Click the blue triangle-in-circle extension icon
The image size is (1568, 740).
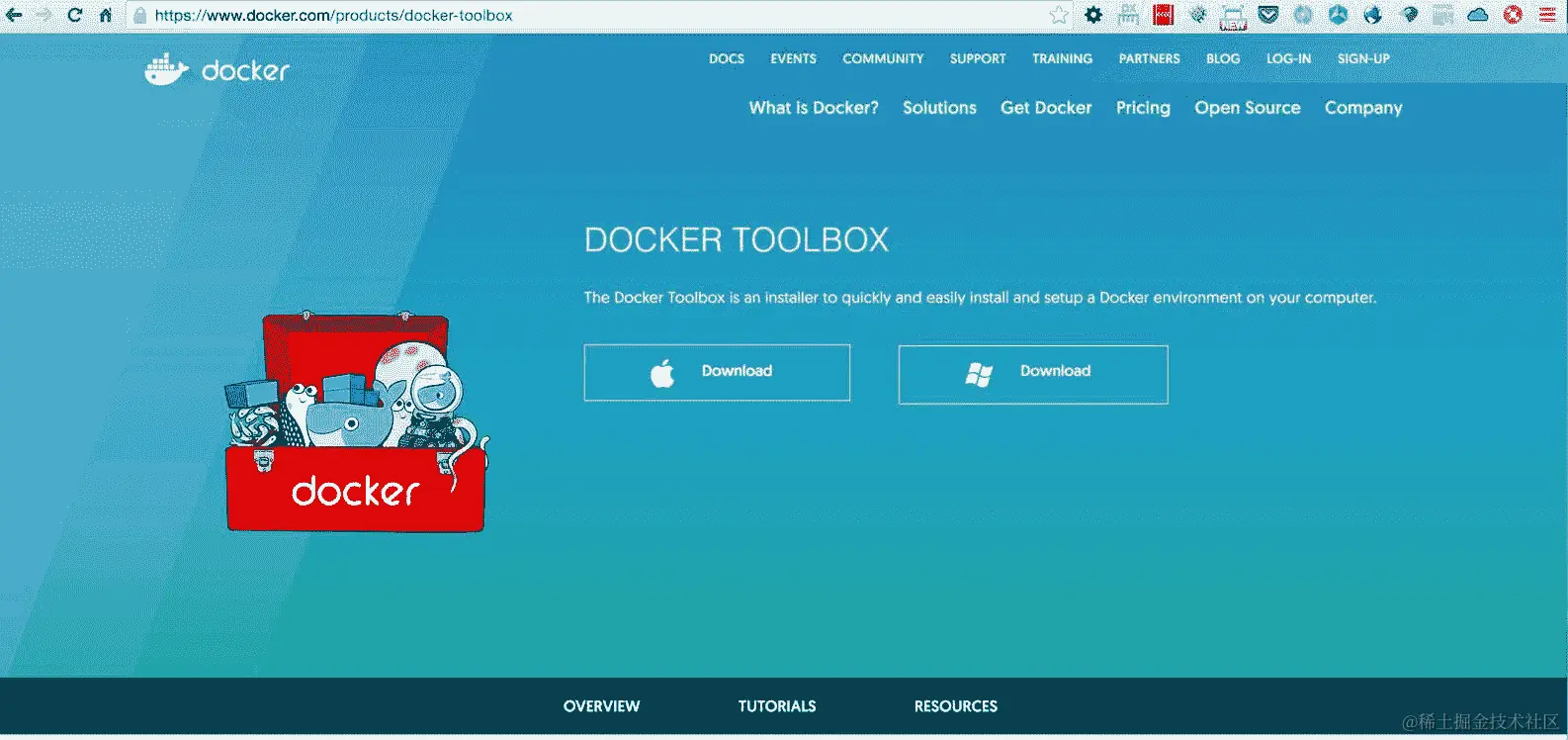tap(1338, 15)
